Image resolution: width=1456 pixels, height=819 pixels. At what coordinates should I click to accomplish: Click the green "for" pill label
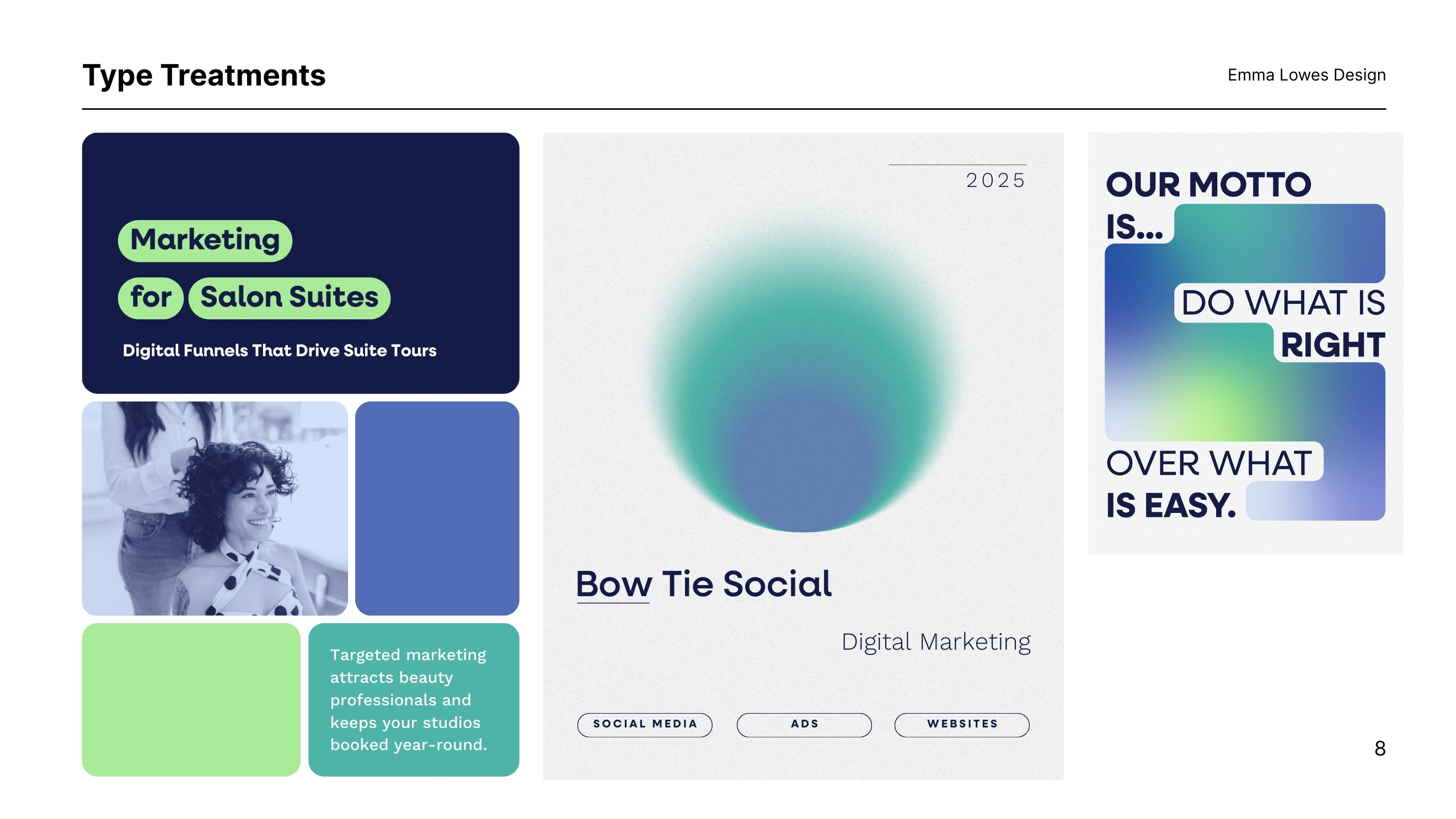click(151, 298)
